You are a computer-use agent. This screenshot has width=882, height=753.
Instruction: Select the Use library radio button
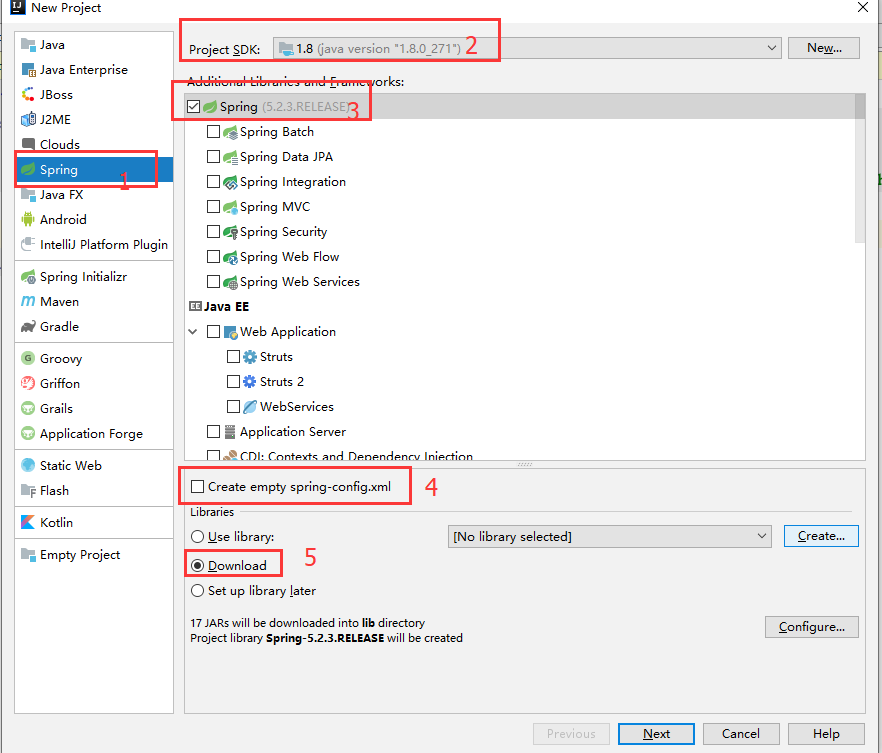coord(197,536)
